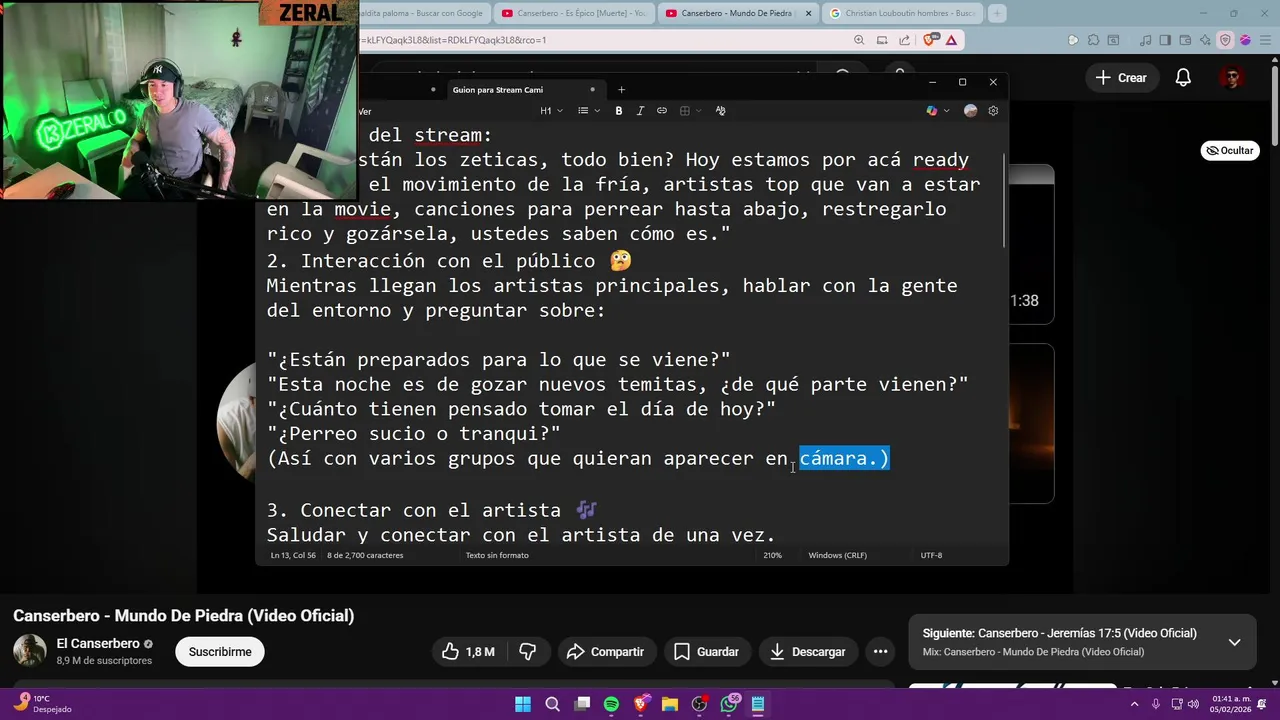
Task: Open El Canserbero channel avatar
Action: [29, 651]
